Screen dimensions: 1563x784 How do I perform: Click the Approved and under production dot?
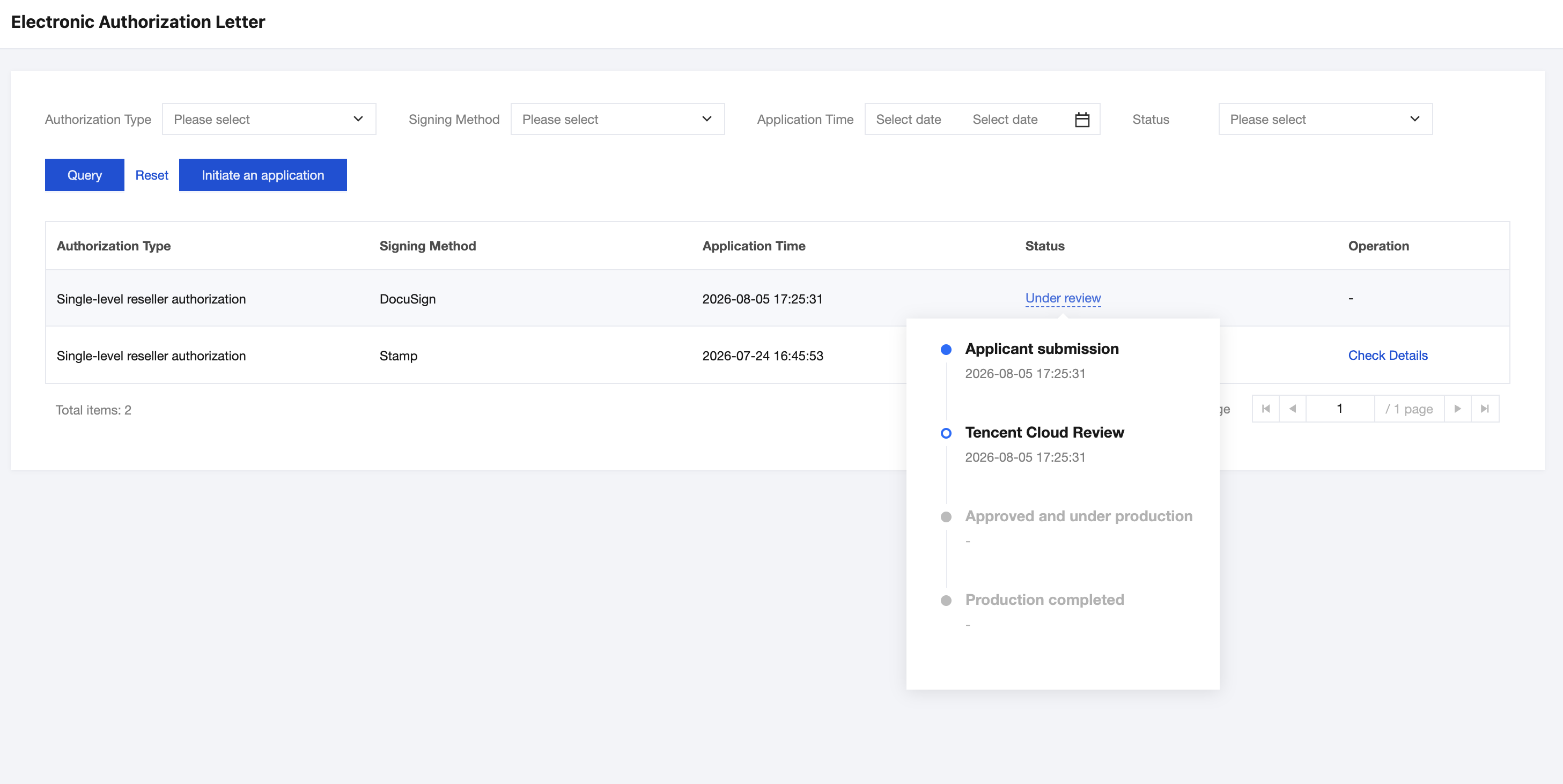click(x=946, y=517)
